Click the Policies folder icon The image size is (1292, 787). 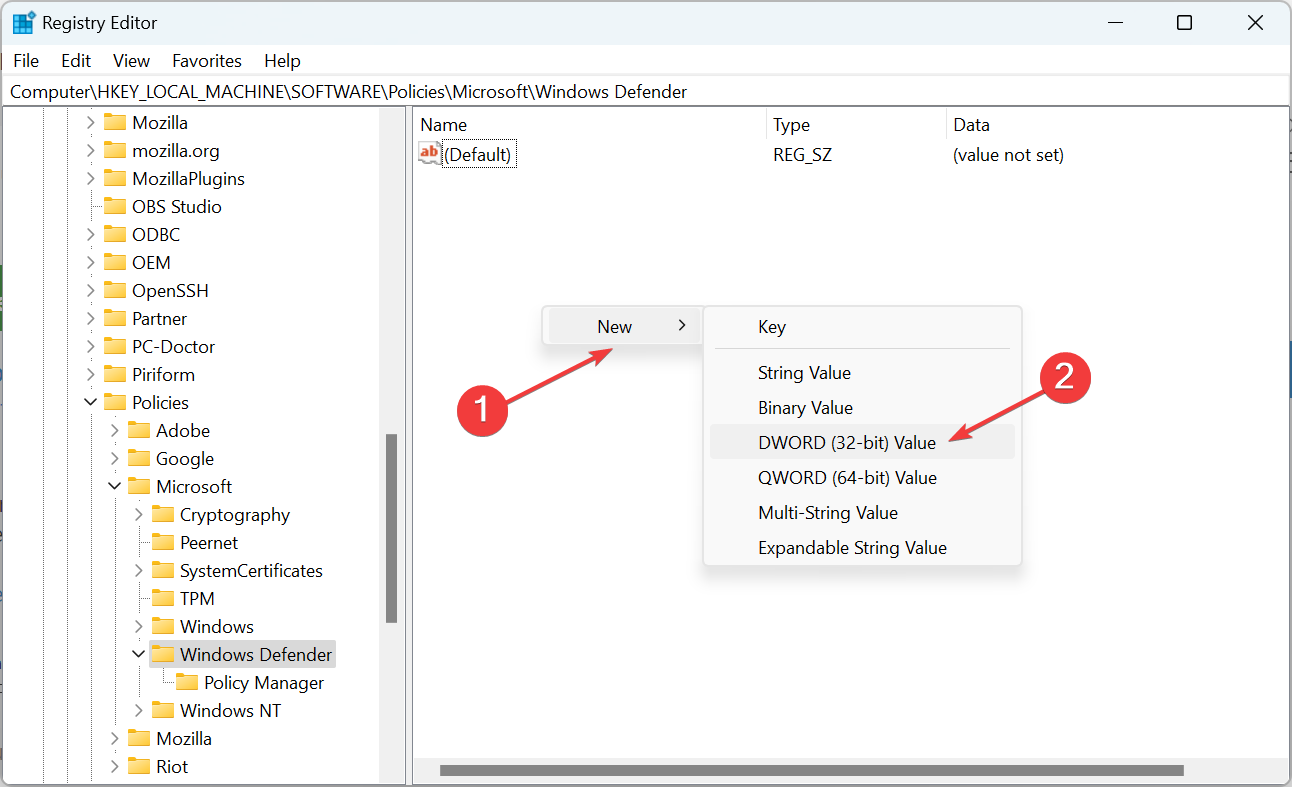(115, 402)
